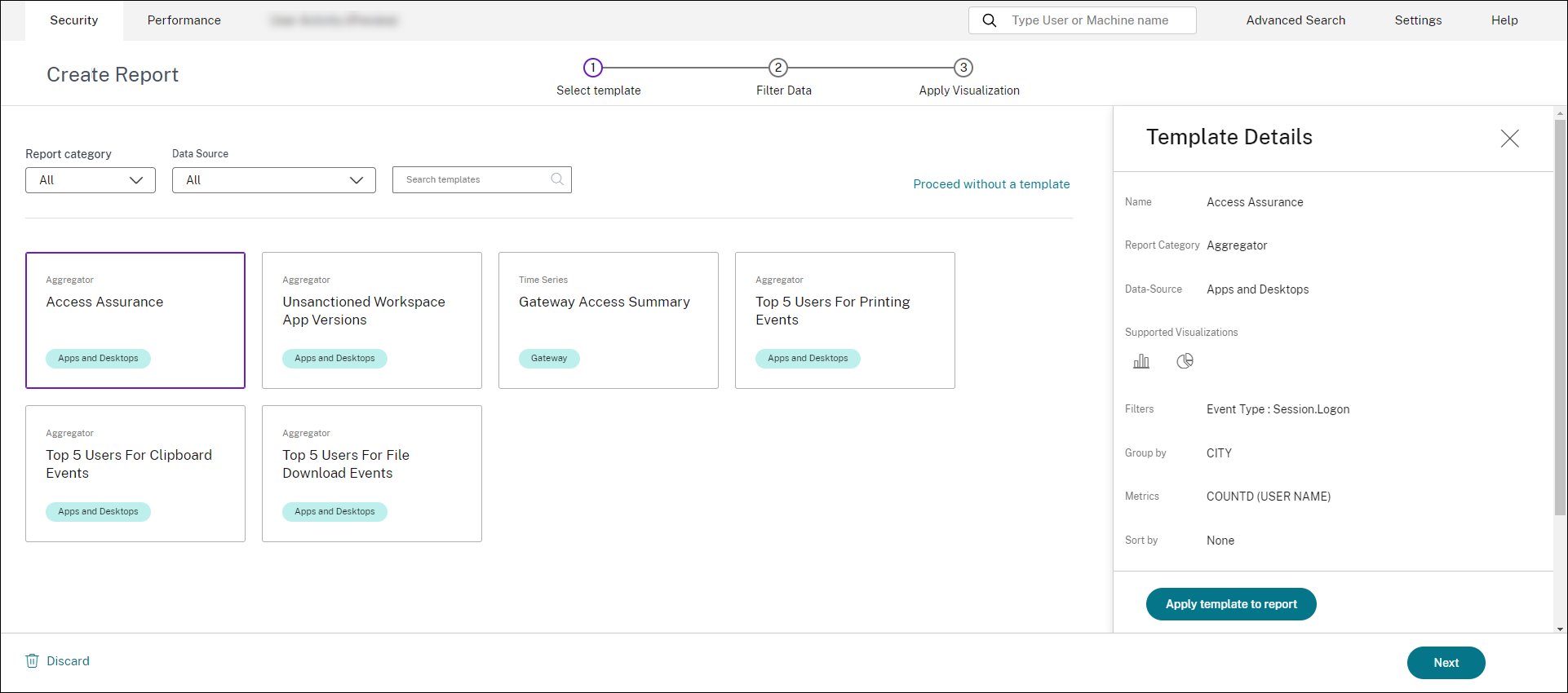Select the Gateway Access Summary template
The width and height of the screenshot is (1568, 693).
[608, 320]
